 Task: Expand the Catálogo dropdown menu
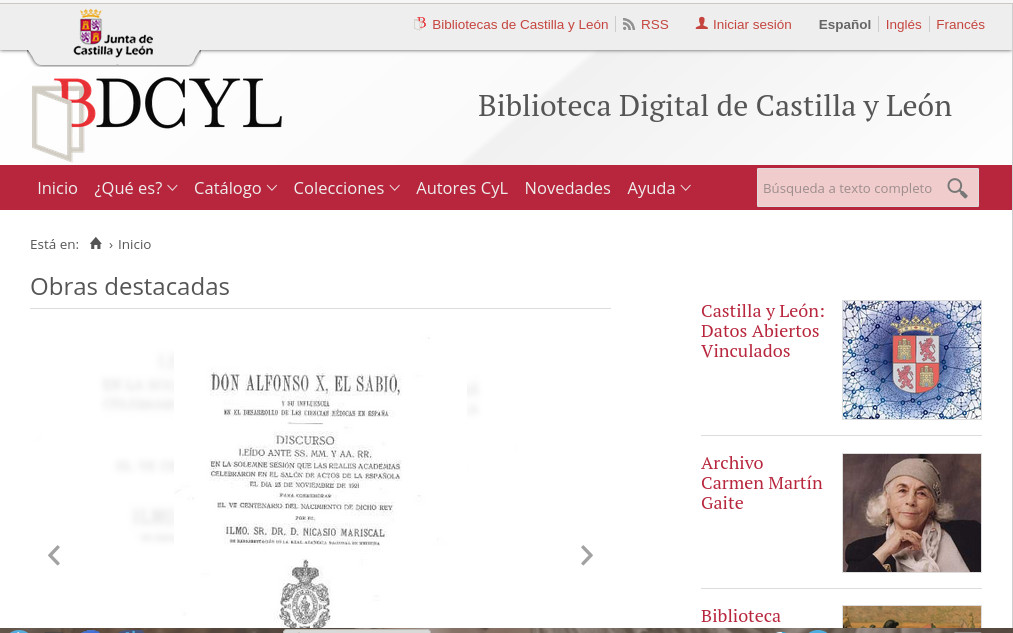click(235, 188)
